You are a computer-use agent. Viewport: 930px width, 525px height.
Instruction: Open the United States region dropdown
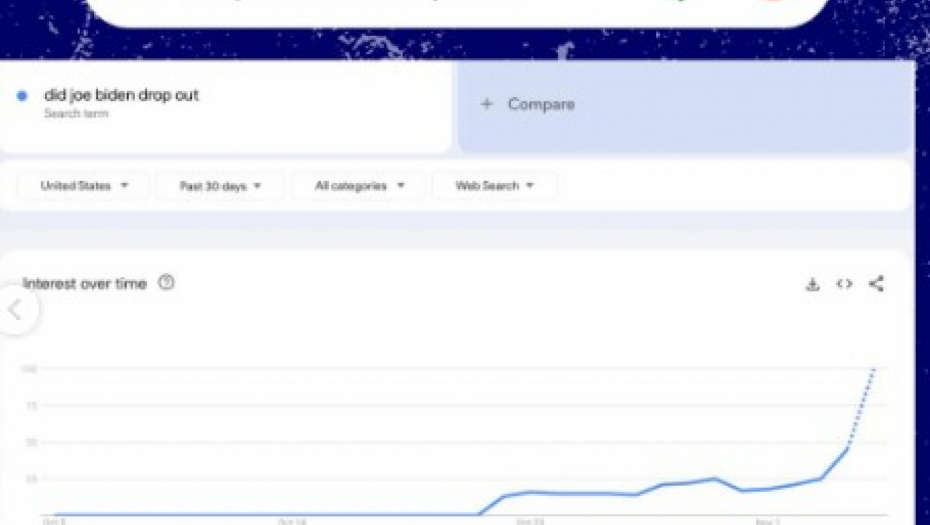[x=84, y=186]
